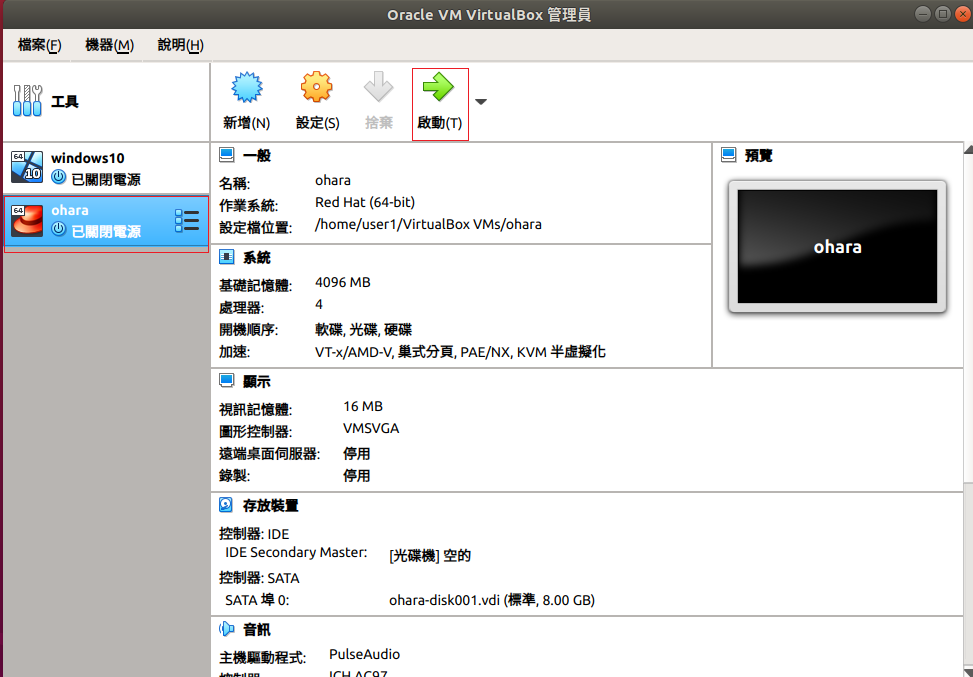
Task: Click the 顯示 section display icon
Action: click(x=226, y=380)
